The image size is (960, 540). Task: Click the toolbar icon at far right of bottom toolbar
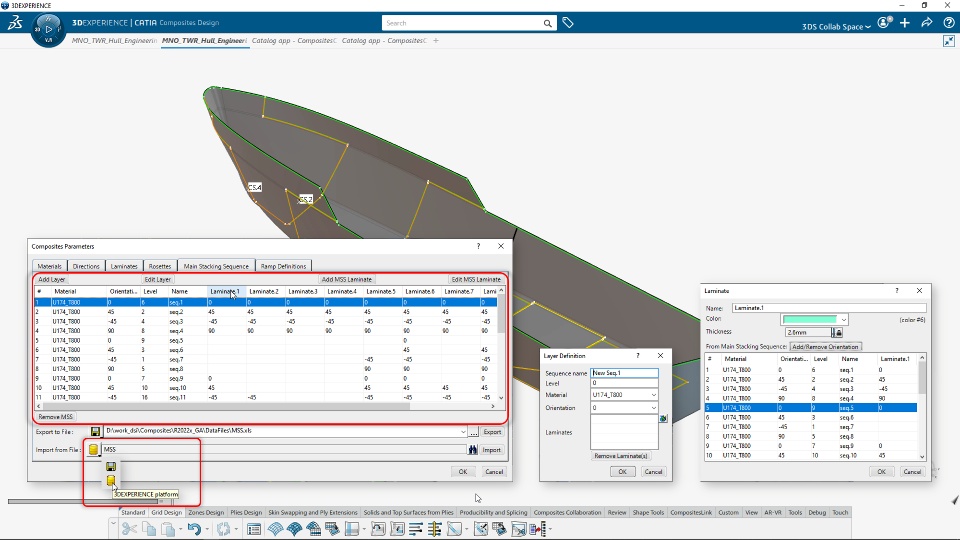tap(538, 528)
